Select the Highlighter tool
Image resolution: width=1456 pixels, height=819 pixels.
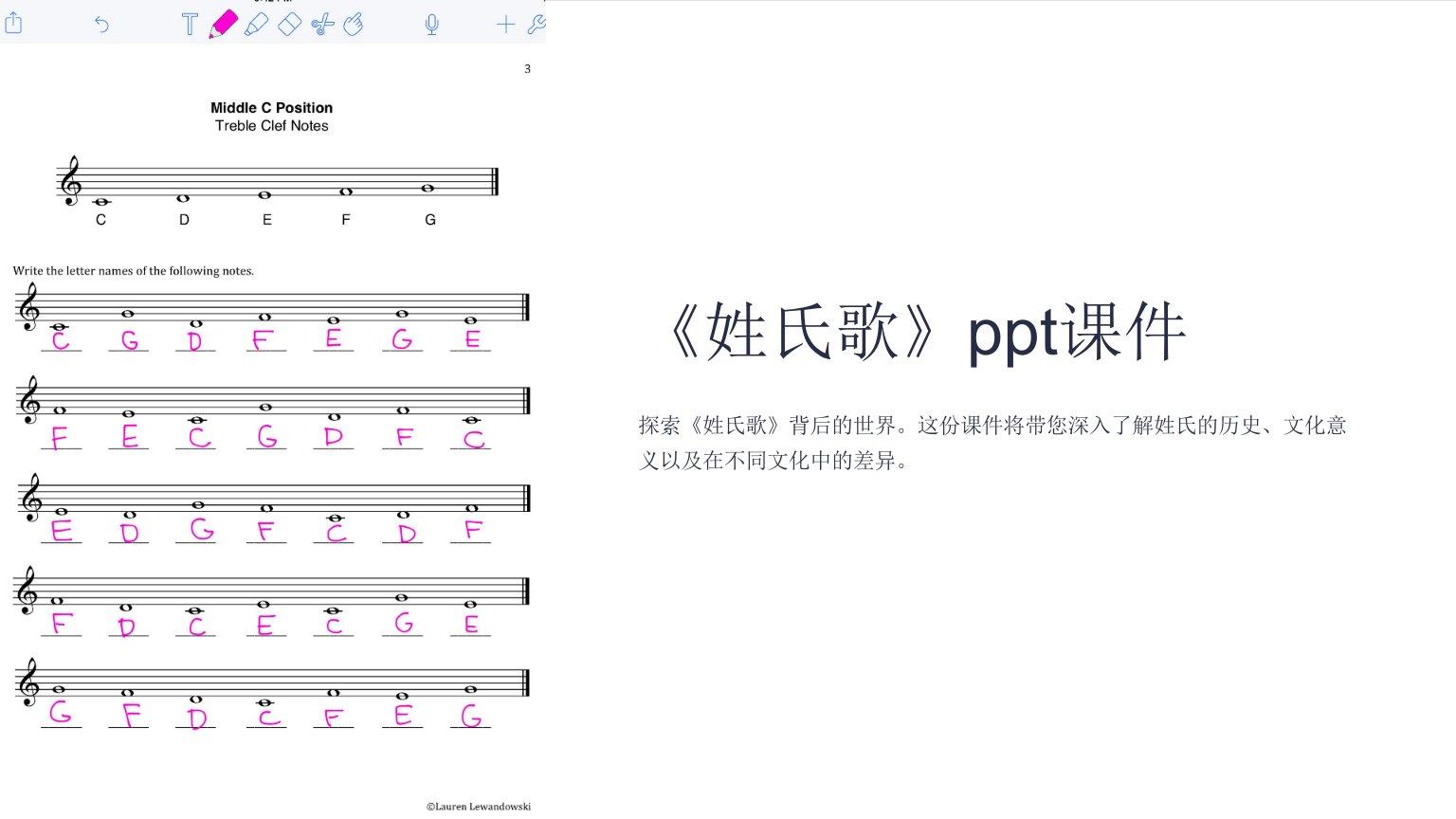pos(256,25)
